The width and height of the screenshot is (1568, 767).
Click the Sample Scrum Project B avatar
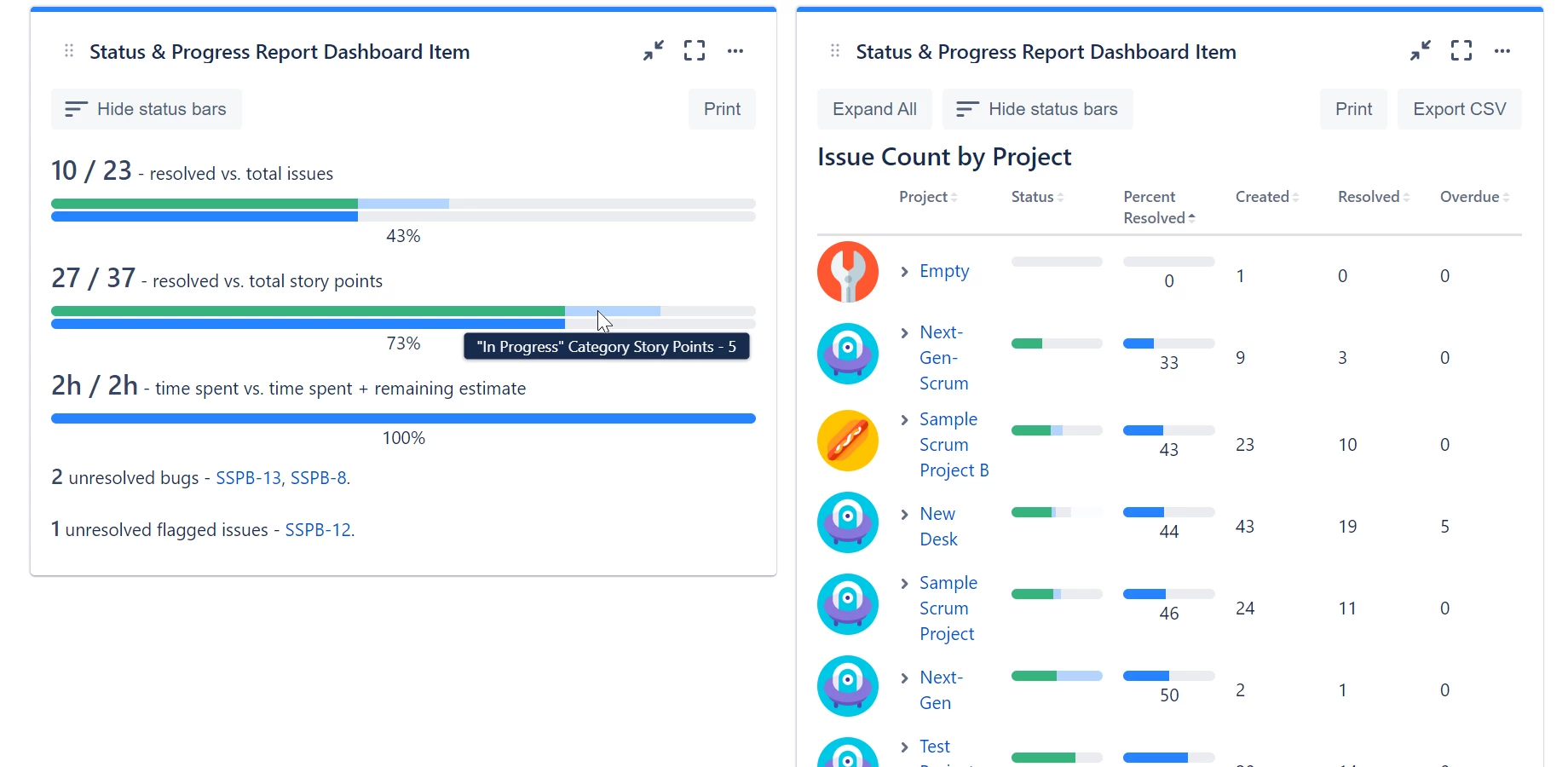pyautogui.click(x=848, y=441)
